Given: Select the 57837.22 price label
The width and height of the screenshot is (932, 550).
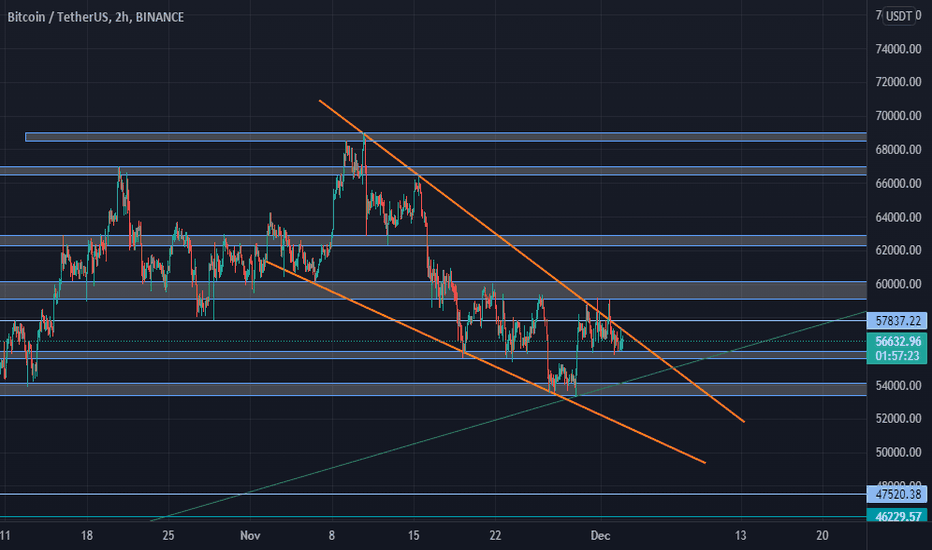Looking at the screenshot, I should pyautogui.click(x=898, y=321).
